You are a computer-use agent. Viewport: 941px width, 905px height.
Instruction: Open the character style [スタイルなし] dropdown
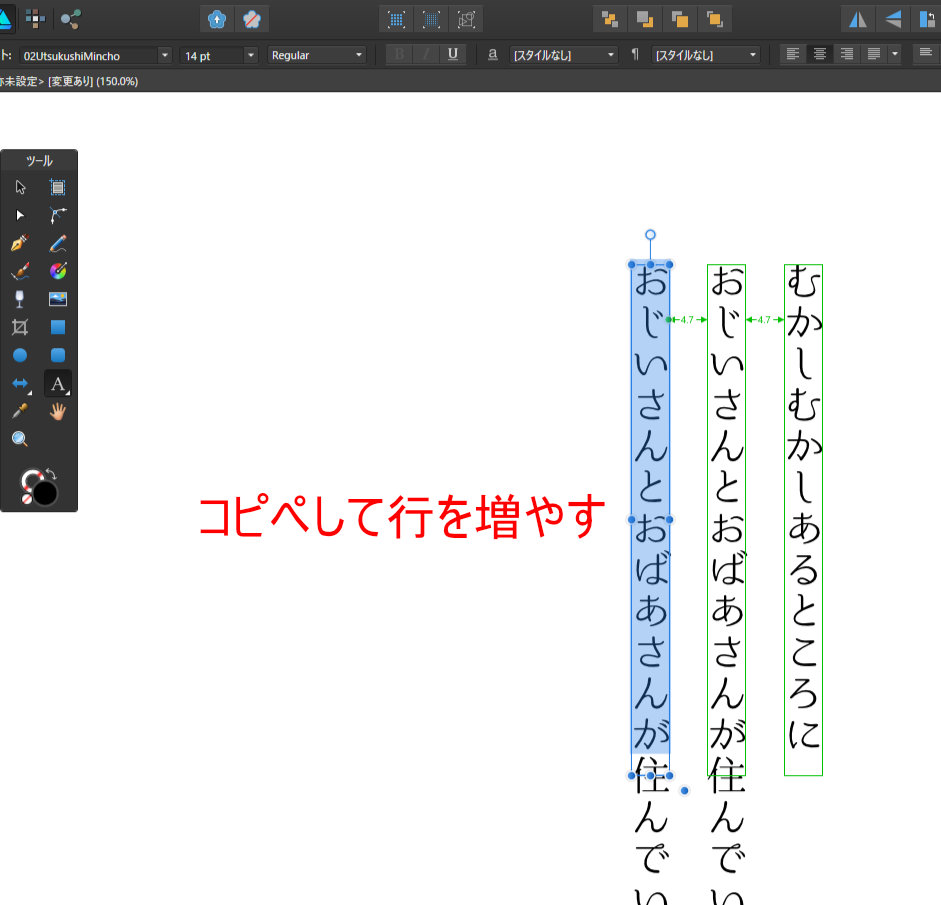pos(563,55)
